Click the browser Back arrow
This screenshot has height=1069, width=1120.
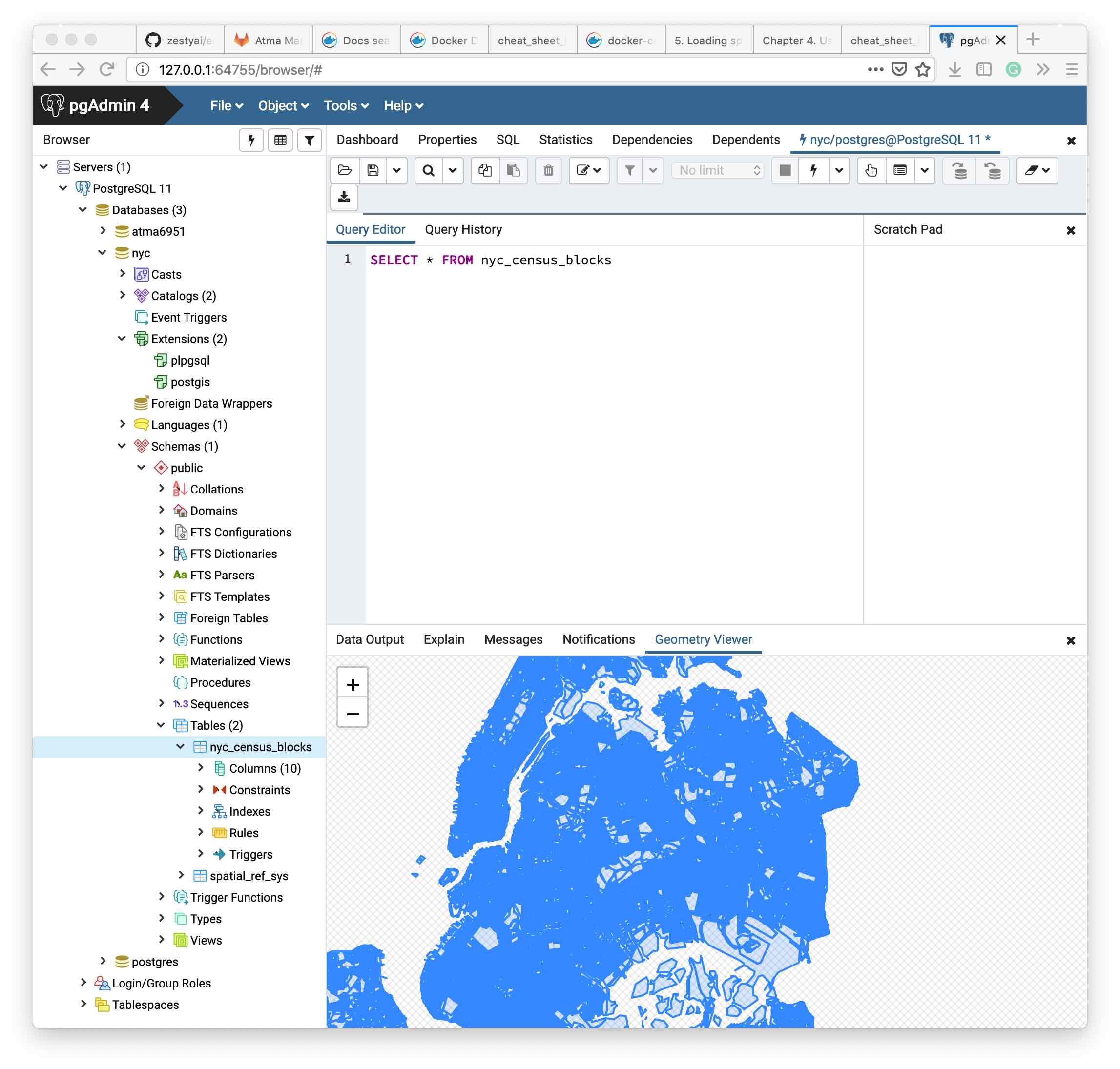48,69
